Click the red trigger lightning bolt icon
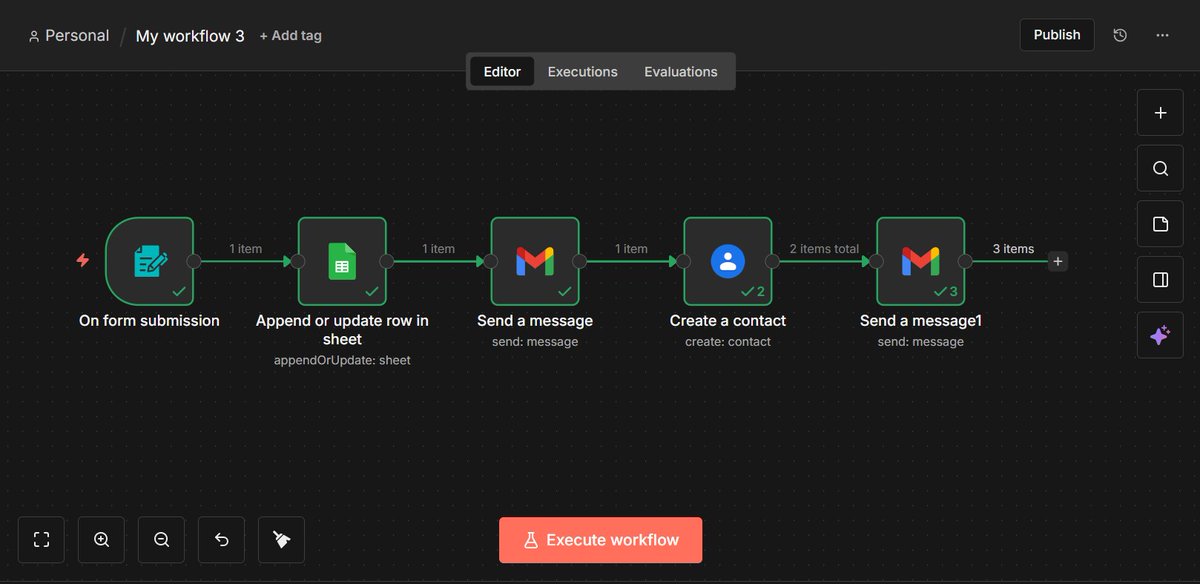The image size is (1200, 584). (x=83, y=261)
